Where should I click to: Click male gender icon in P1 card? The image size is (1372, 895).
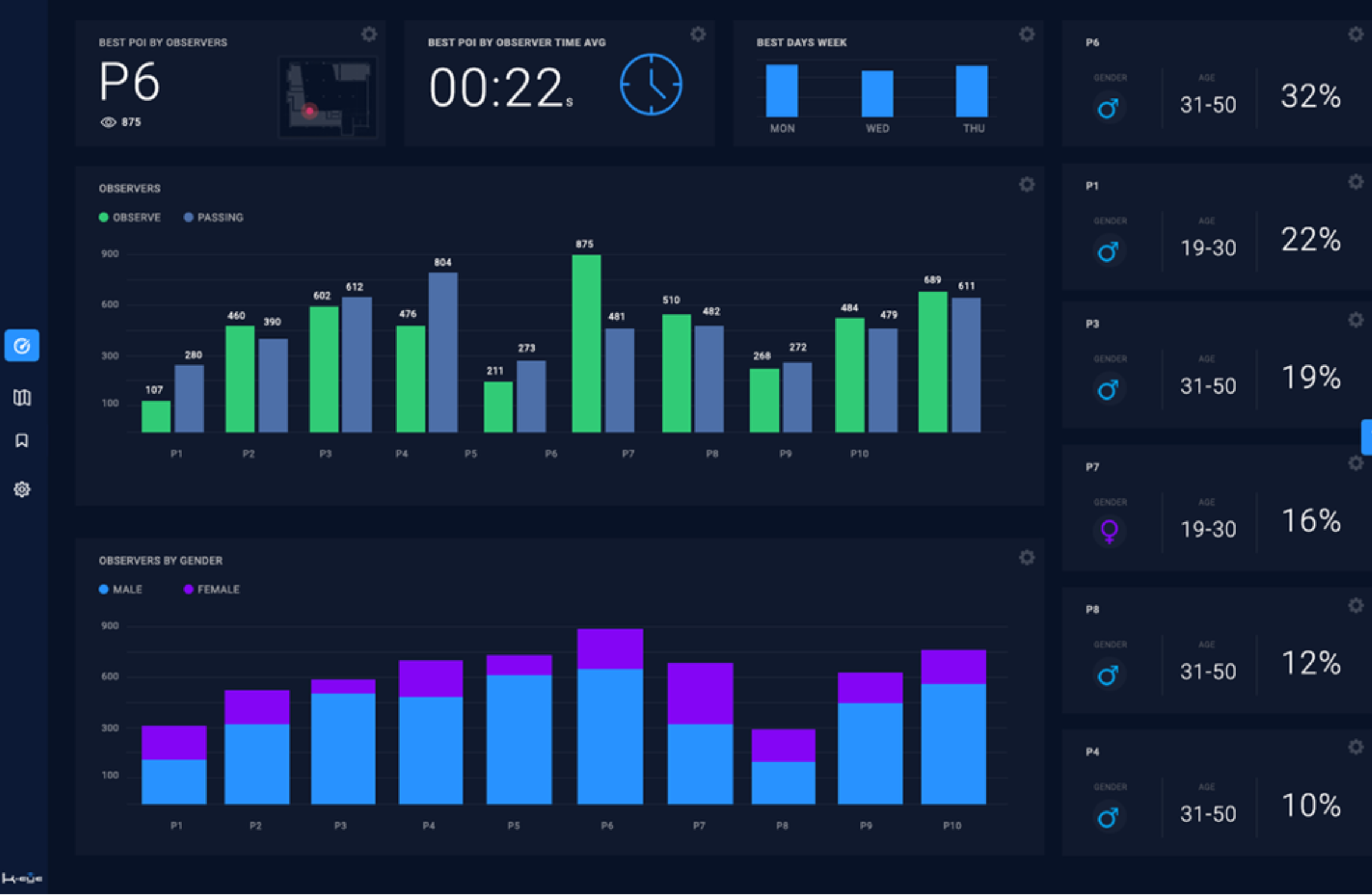click(x=1109, y=251)
